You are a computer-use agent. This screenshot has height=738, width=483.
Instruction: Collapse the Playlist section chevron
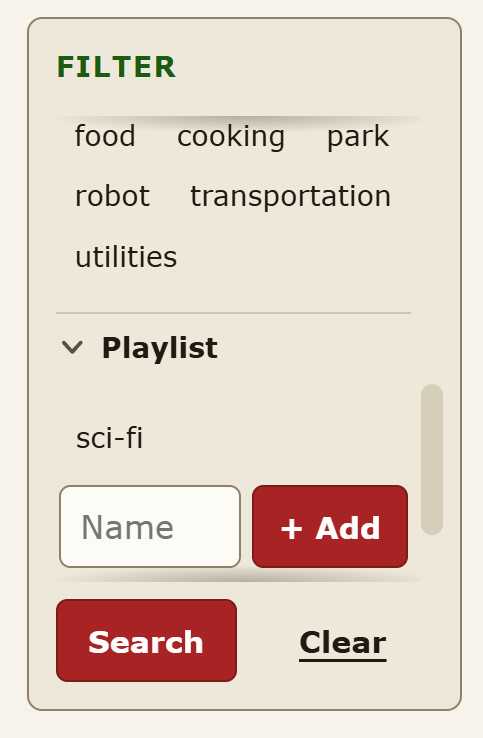(72, 348)
